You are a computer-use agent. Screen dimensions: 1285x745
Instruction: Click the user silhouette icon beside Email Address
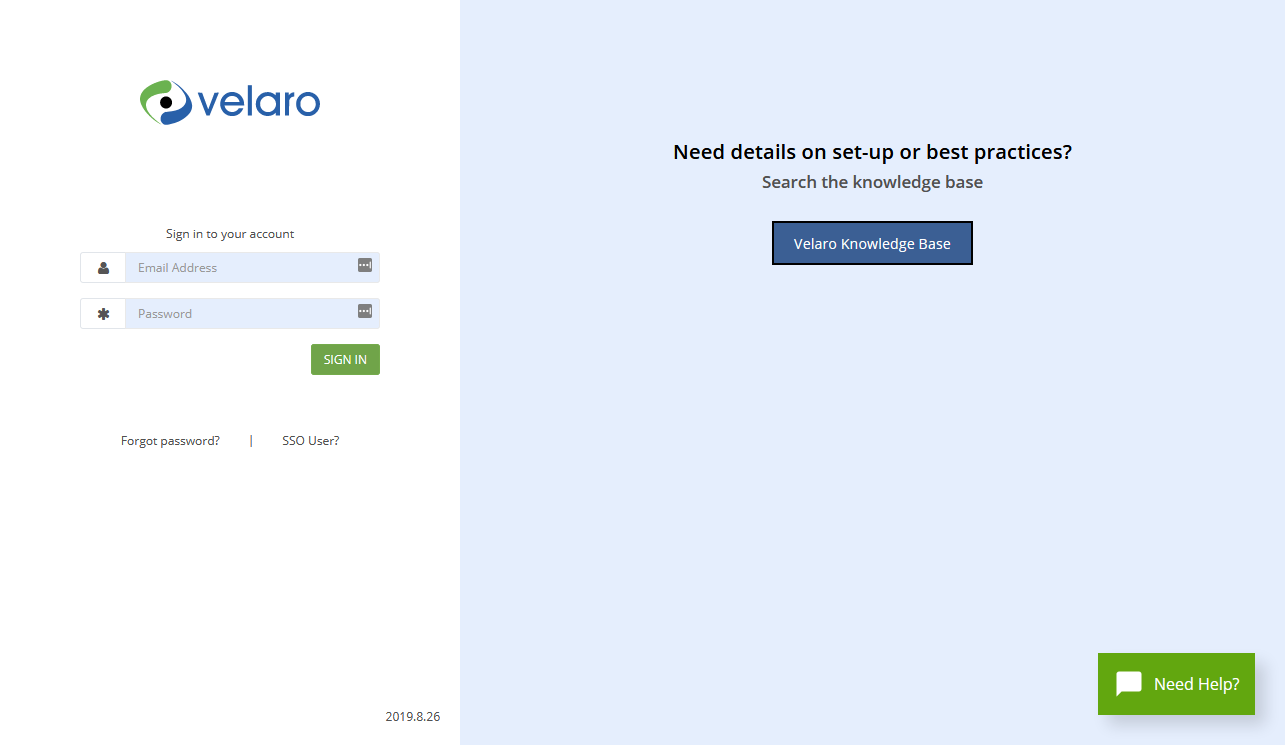(x=103, y=268)
